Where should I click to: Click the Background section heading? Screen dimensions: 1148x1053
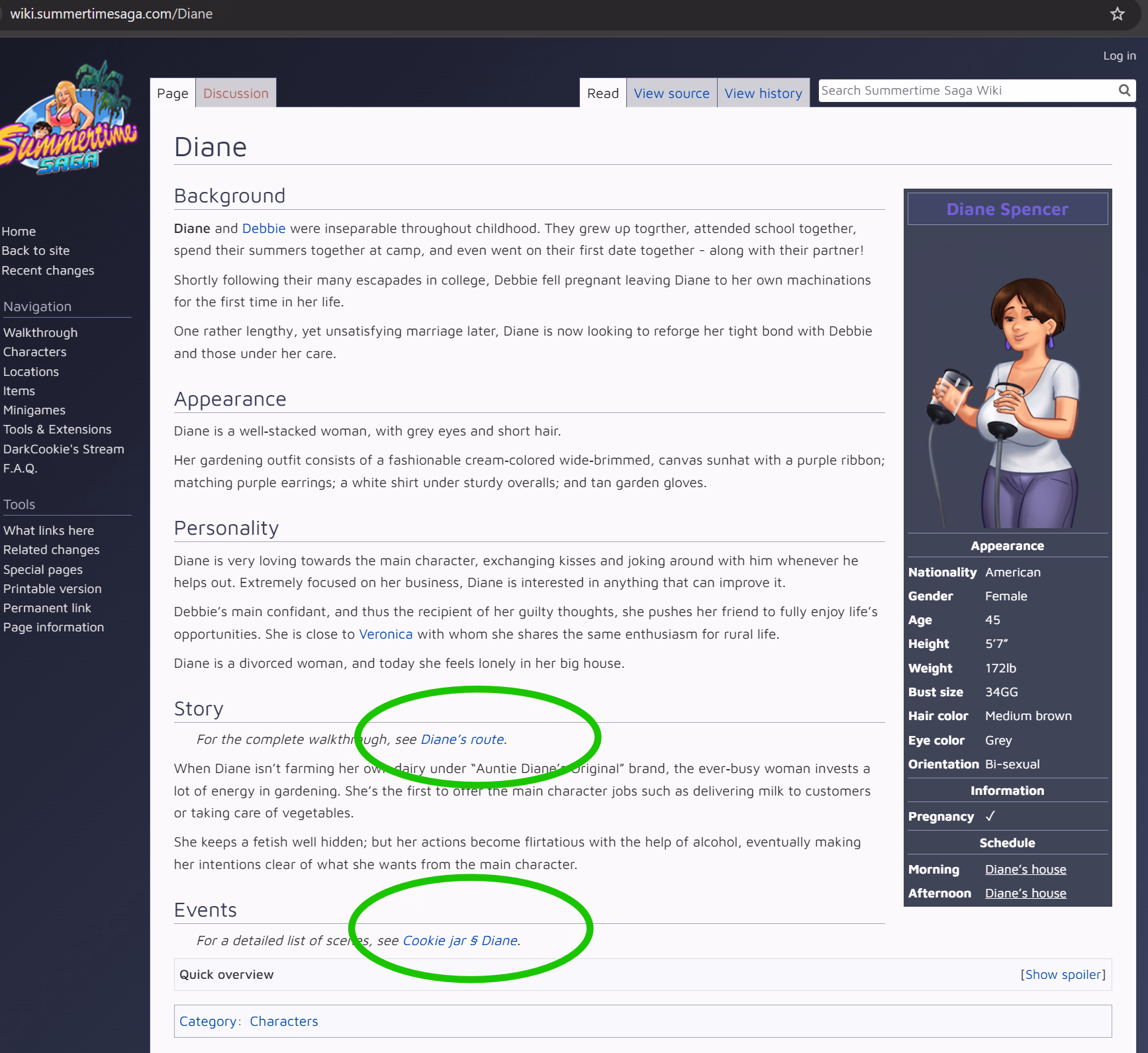pyautogui.click(x=230, y=196)
